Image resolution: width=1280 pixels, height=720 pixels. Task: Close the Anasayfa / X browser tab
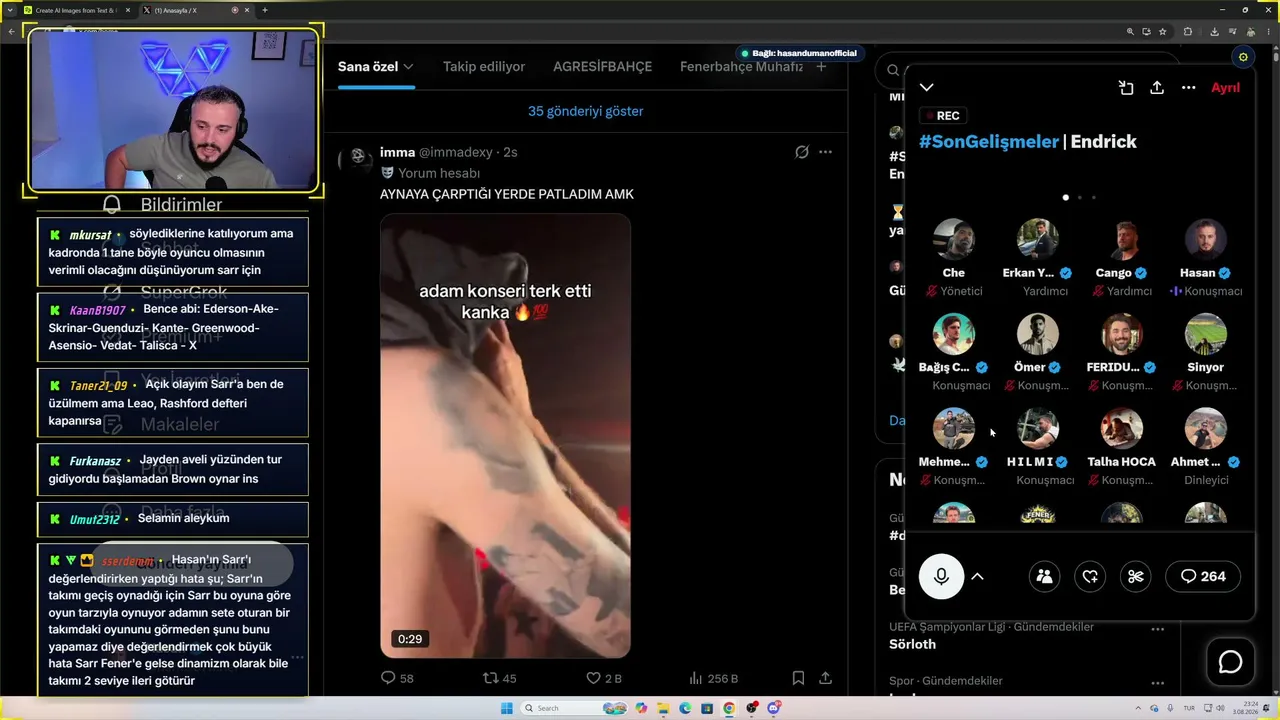pos(249,10)
